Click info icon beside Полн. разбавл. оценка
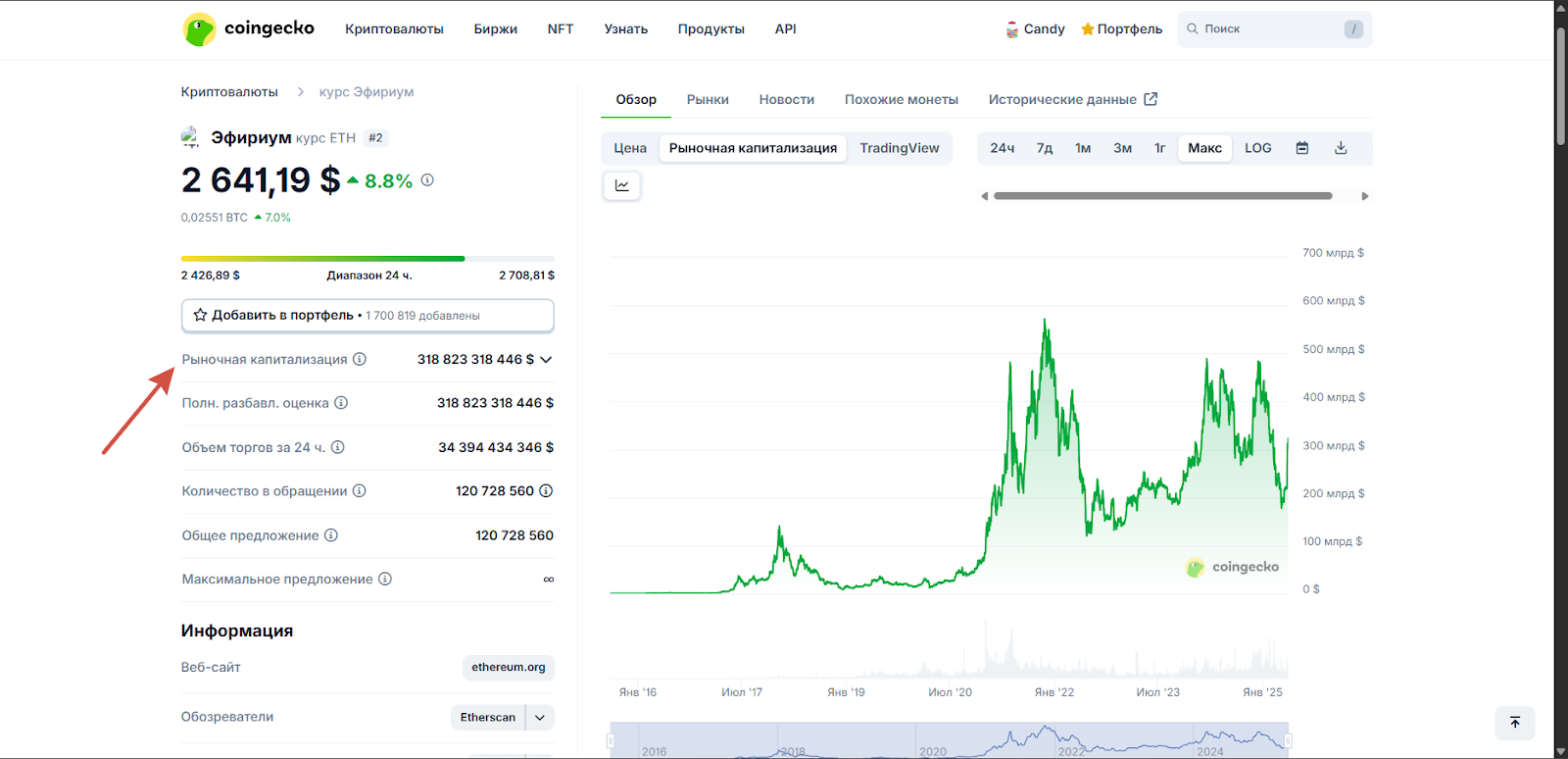The width and height of the screenshot is (1568, 759). (x=341, y=403)
